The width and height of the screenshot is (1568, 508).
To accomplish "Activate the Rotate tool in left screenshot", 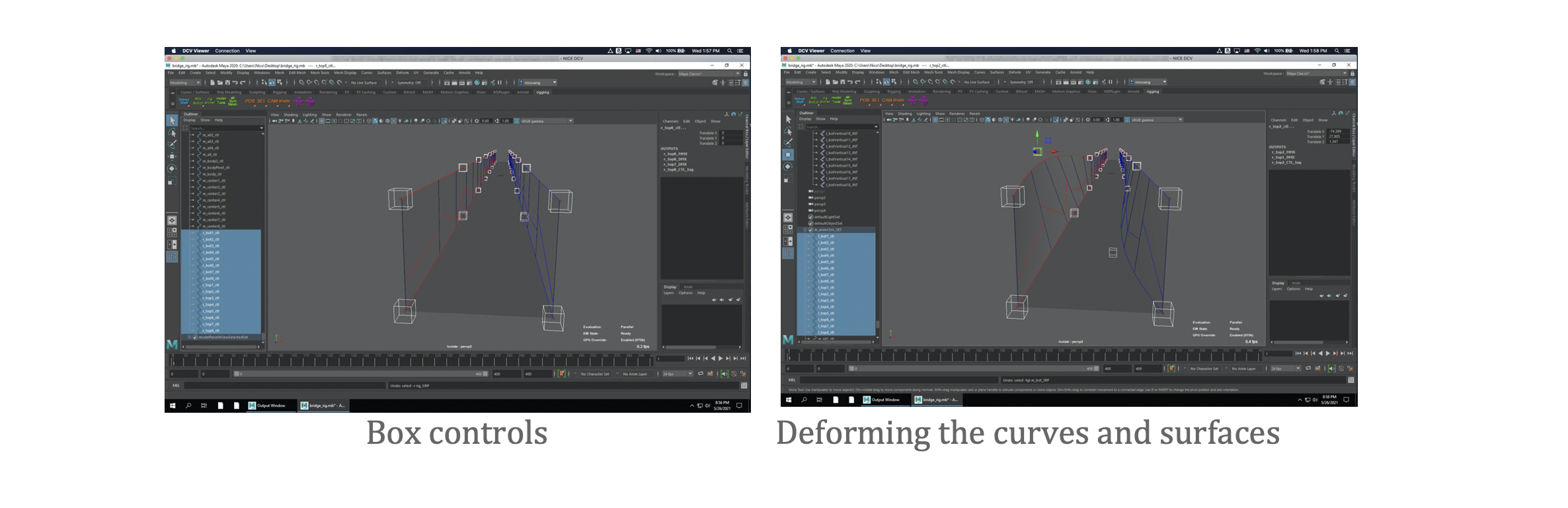I will [172, 169].
